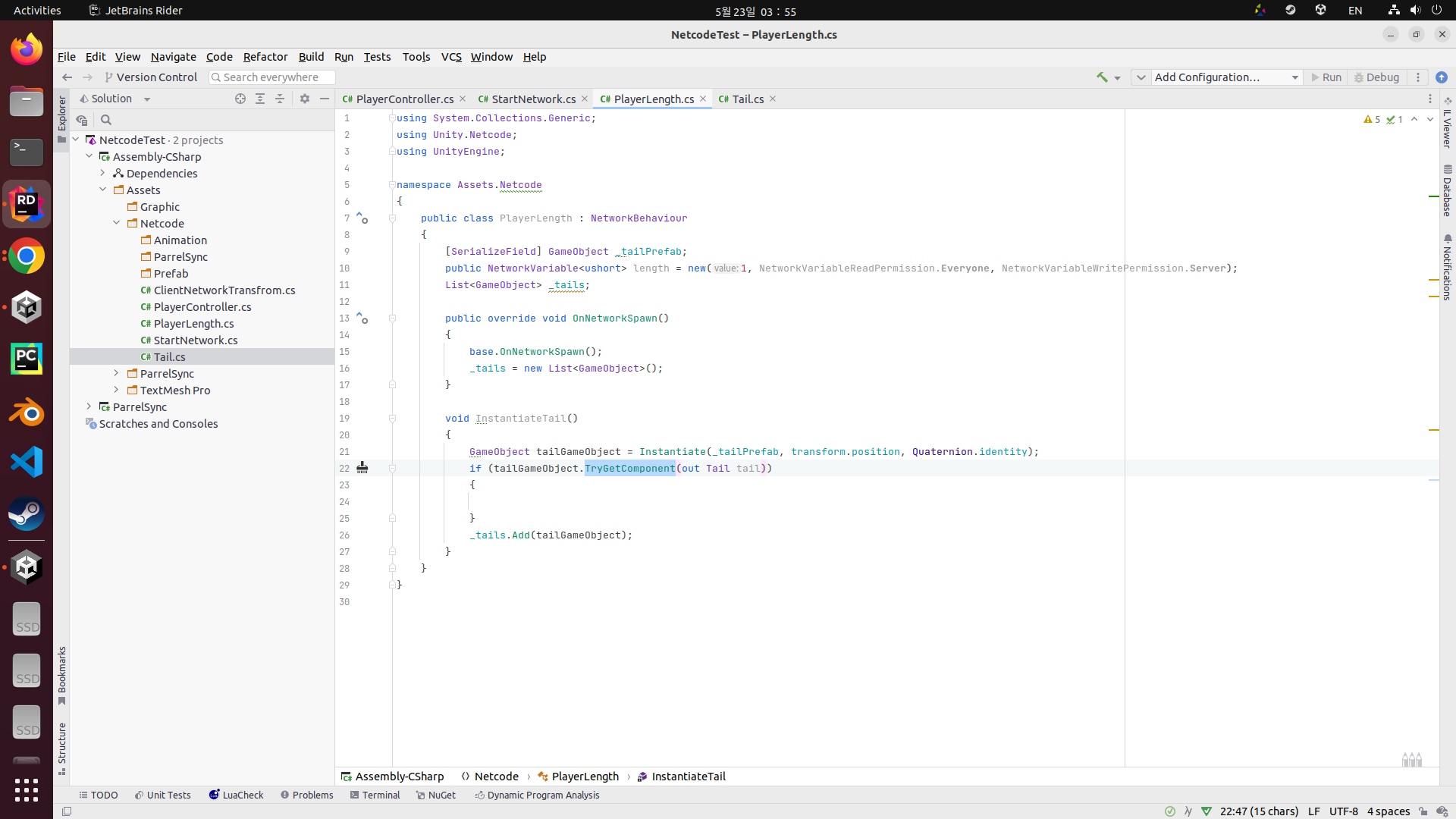Click the override gutter icon on line 13
Viewport: 1456px width, 819px height.
tap(362, 318)
